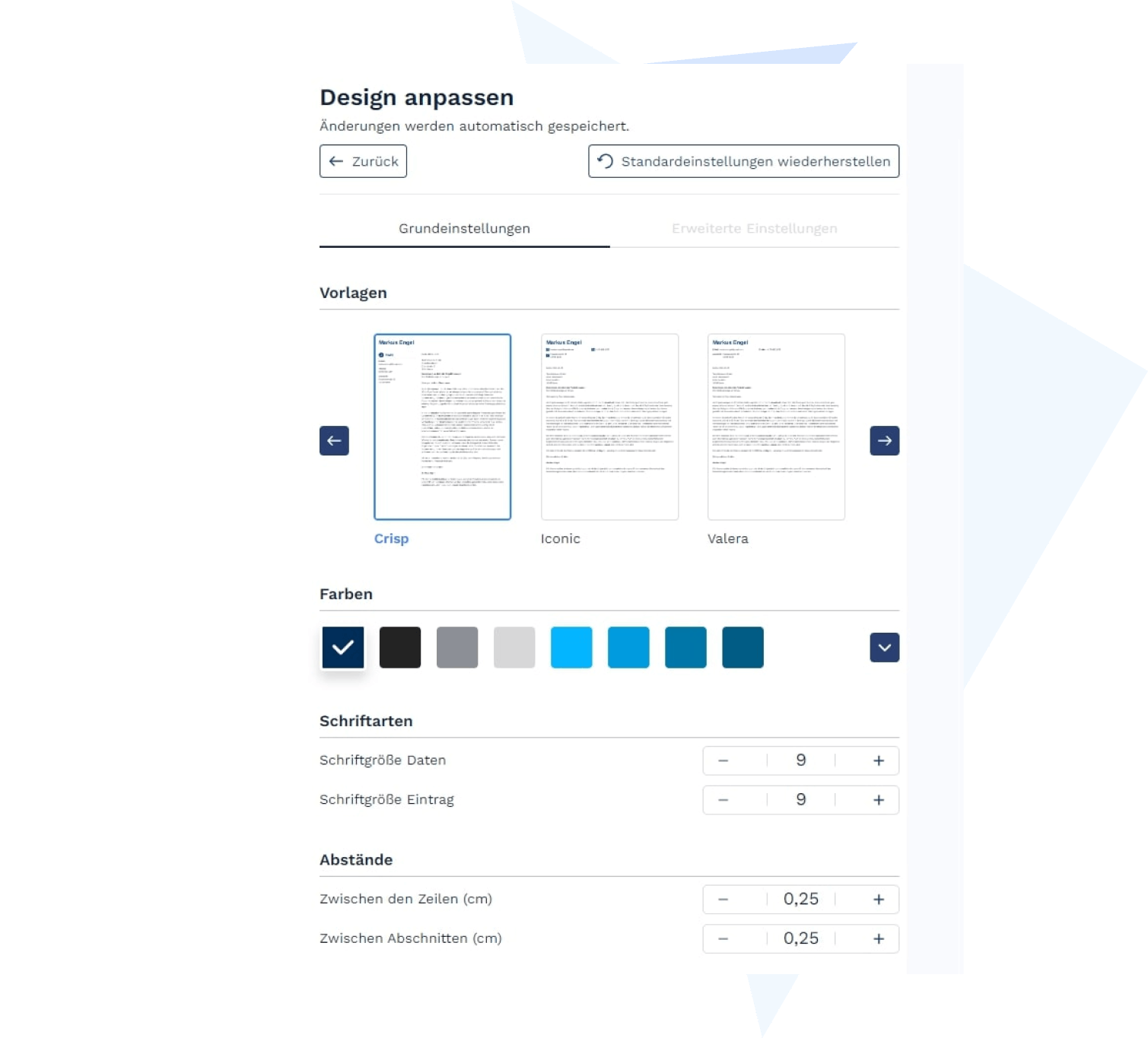Click the Änderungen werden automatisch gespeichert text
The image size is (1148, 1038).
pos(474,126)
